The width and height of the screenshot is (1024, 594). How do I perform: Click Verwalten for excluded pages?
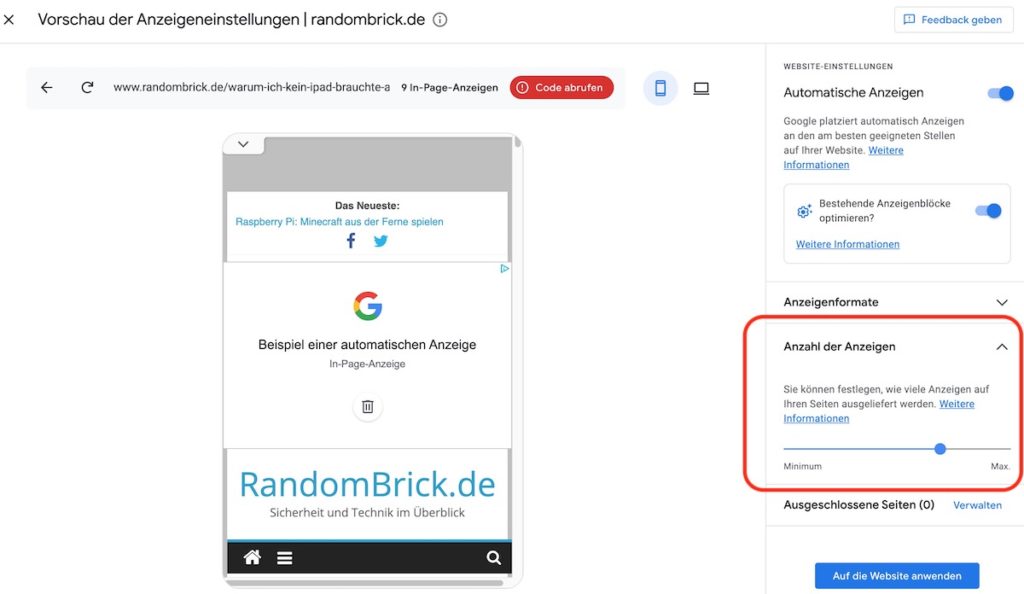(x=977, y=505)
